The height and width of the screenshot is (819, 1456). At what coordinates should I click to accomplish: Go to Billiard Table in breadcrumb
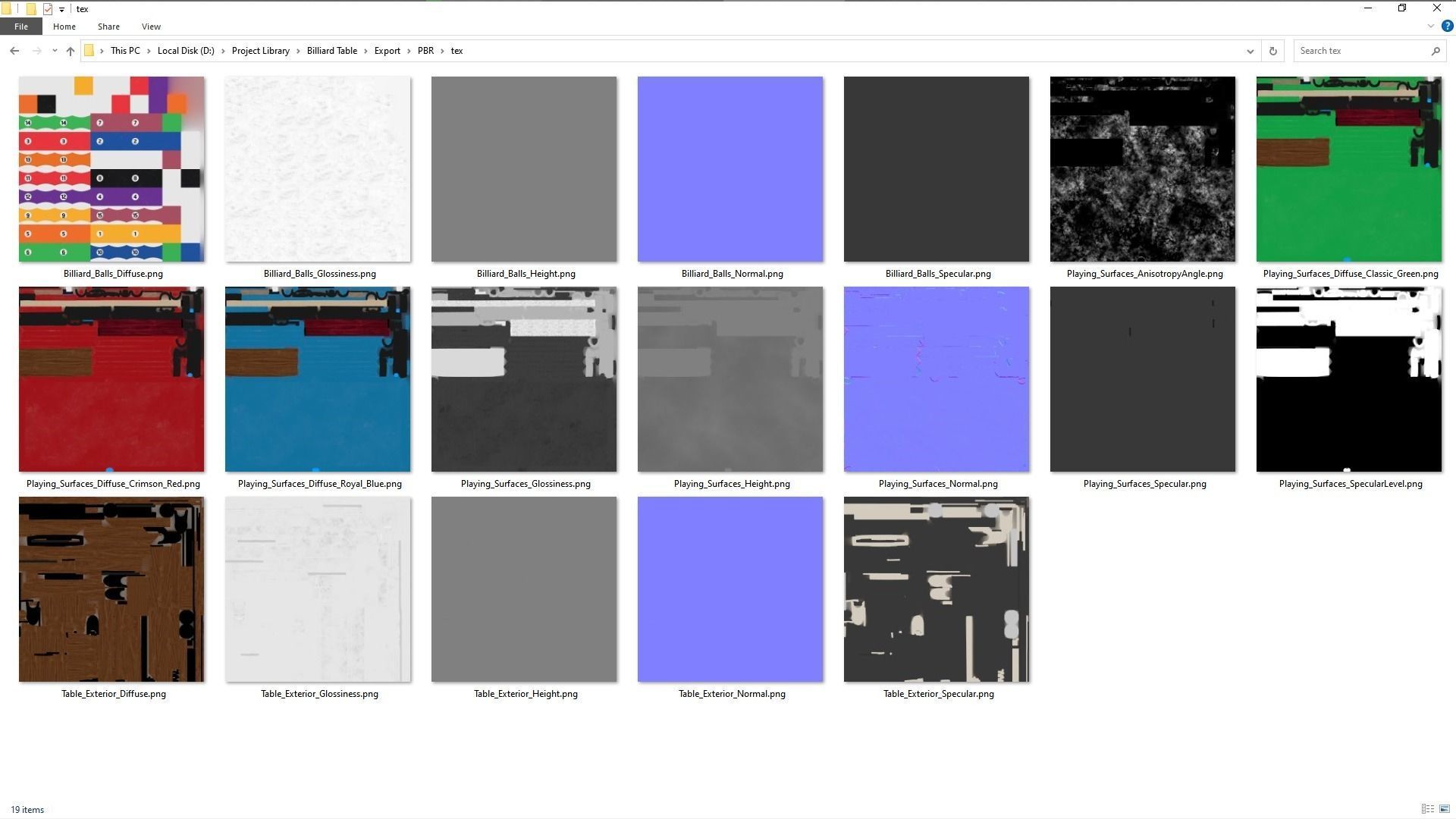coord(331,51)
